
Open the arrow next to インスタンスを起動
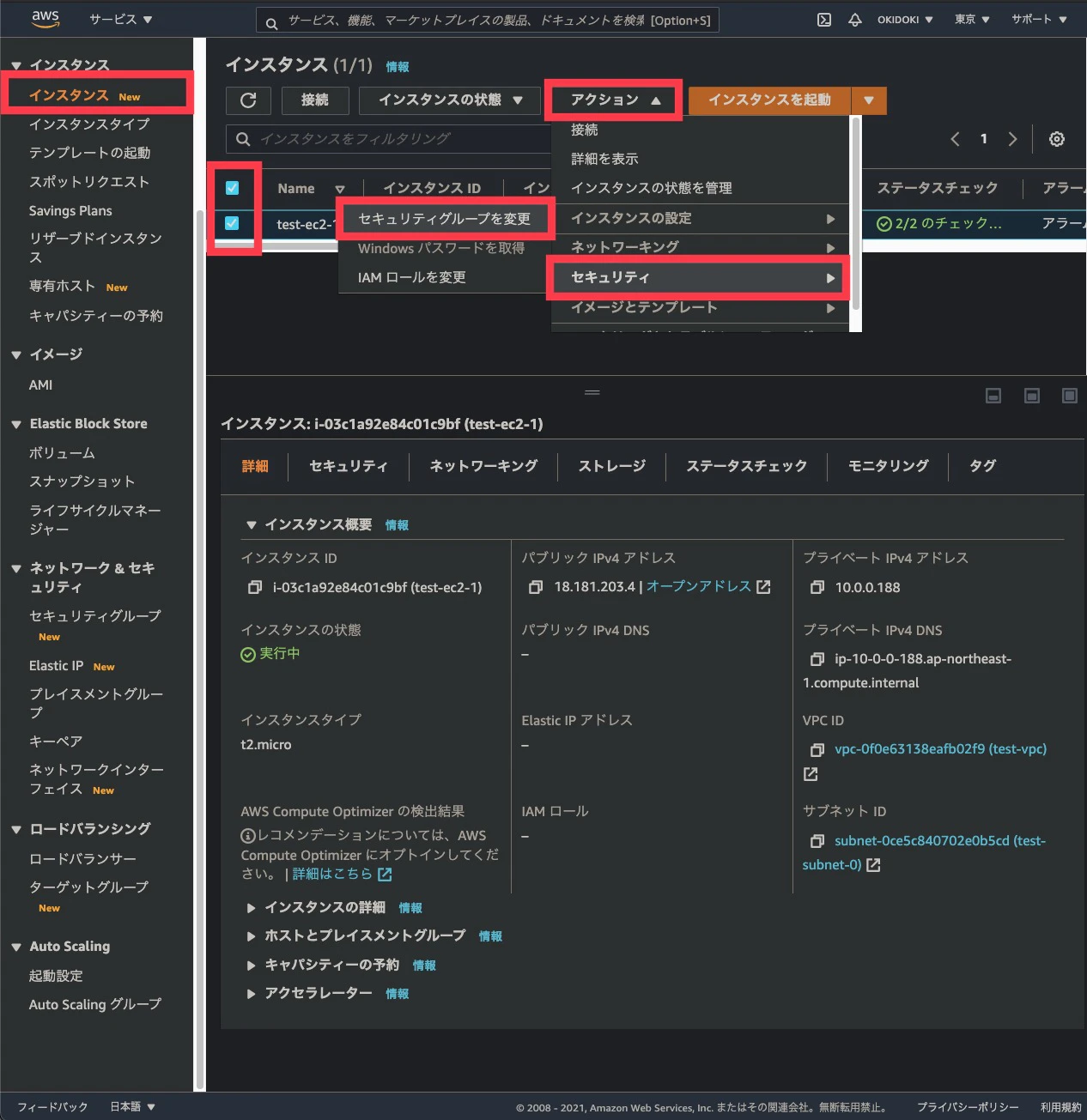pyautogui.click(x=869, y=100)
